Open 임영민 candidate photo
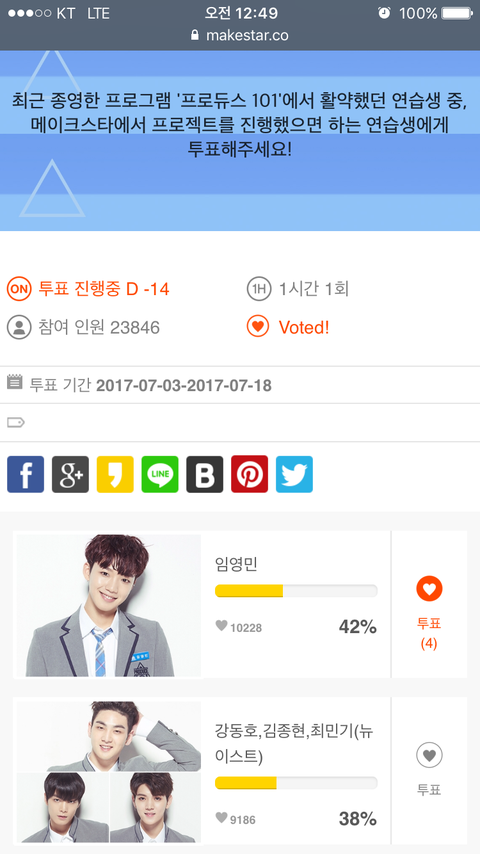480x854 pixels. 109,605
